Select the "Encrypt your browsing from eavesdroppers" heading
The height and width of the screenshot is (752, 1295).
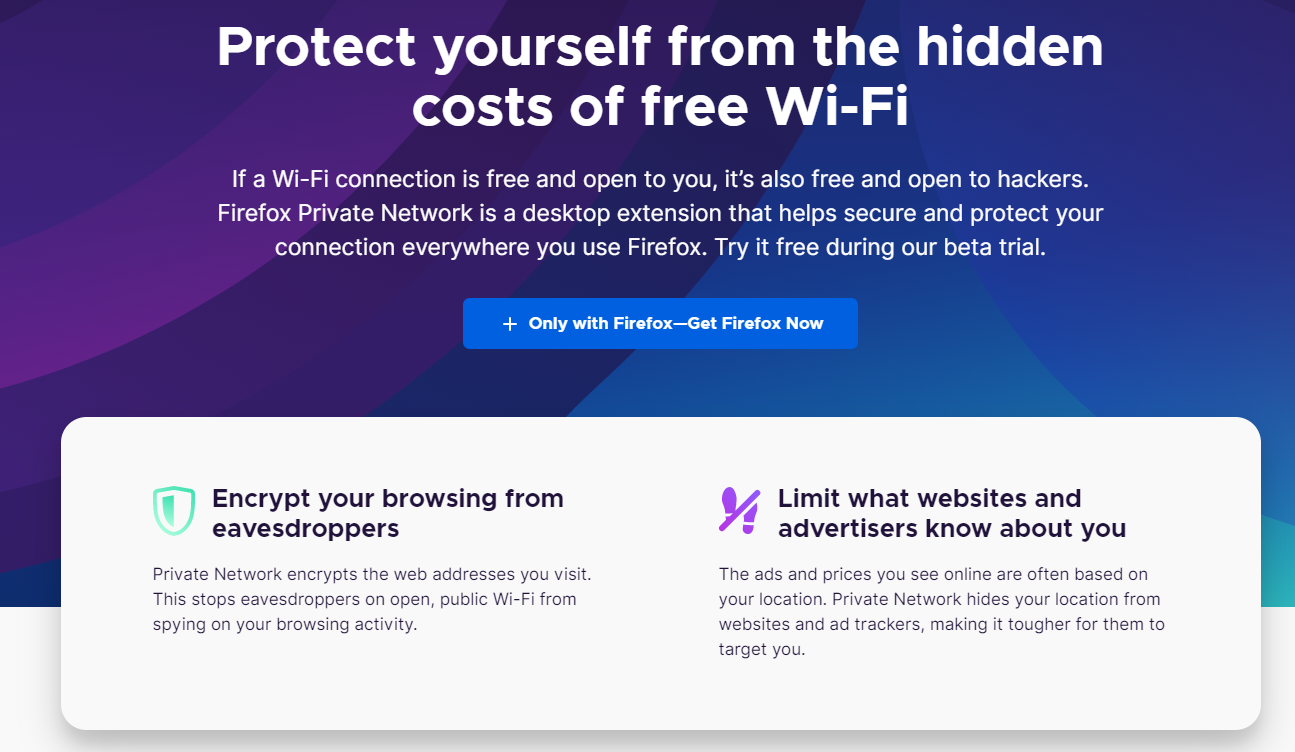point(388,513)
